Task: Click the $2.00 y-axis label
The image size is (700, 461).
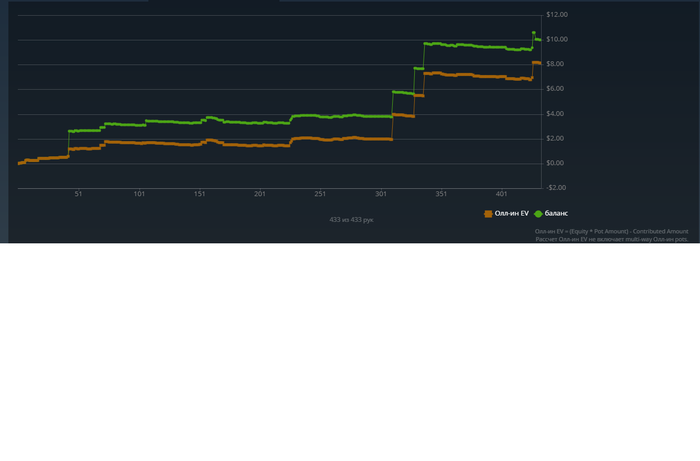Action: tap(555, 138)
